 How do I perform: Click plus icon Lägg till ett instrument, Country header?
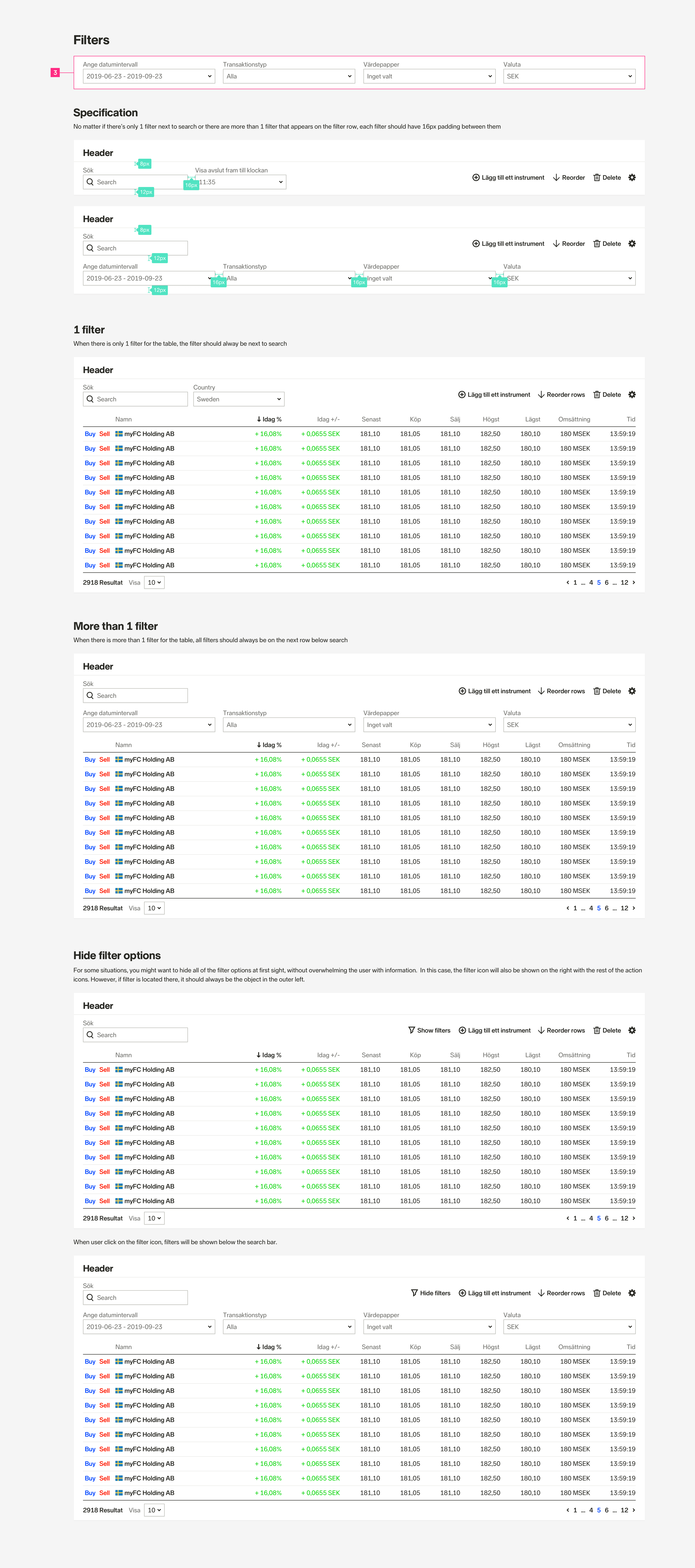pyautogui.click(x=462, y=395)
